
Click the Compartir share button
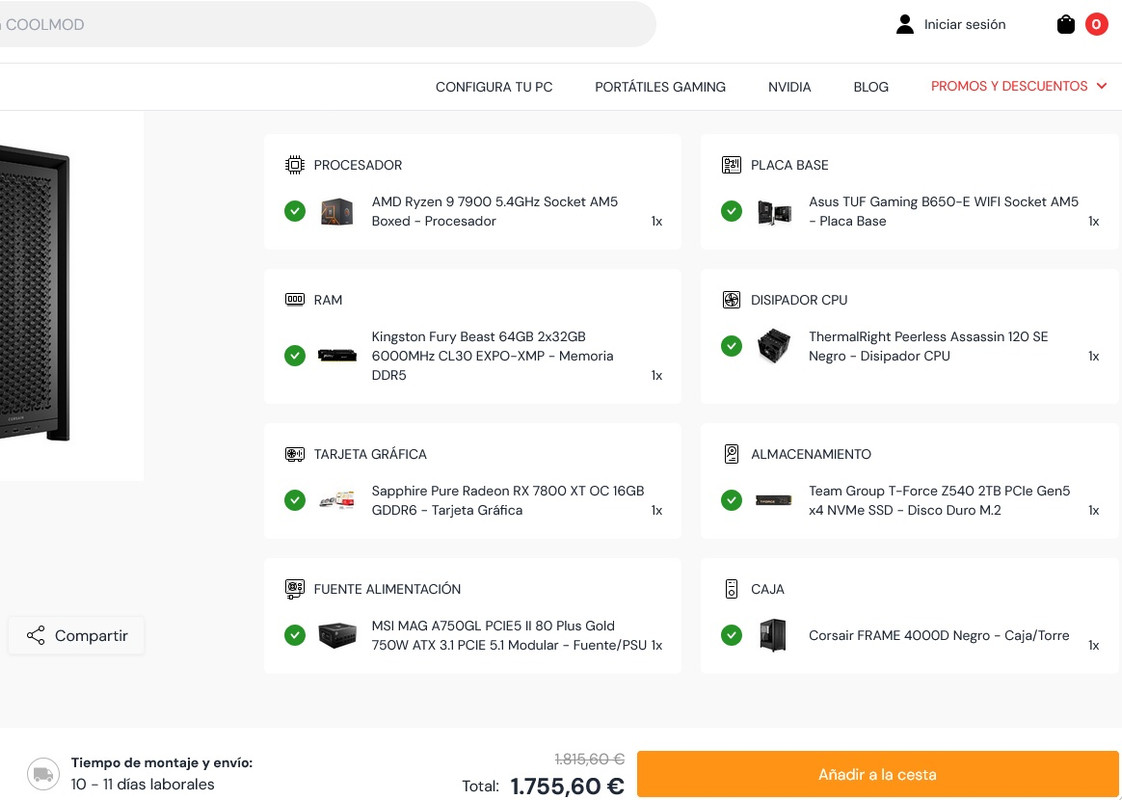pos(77,635)
